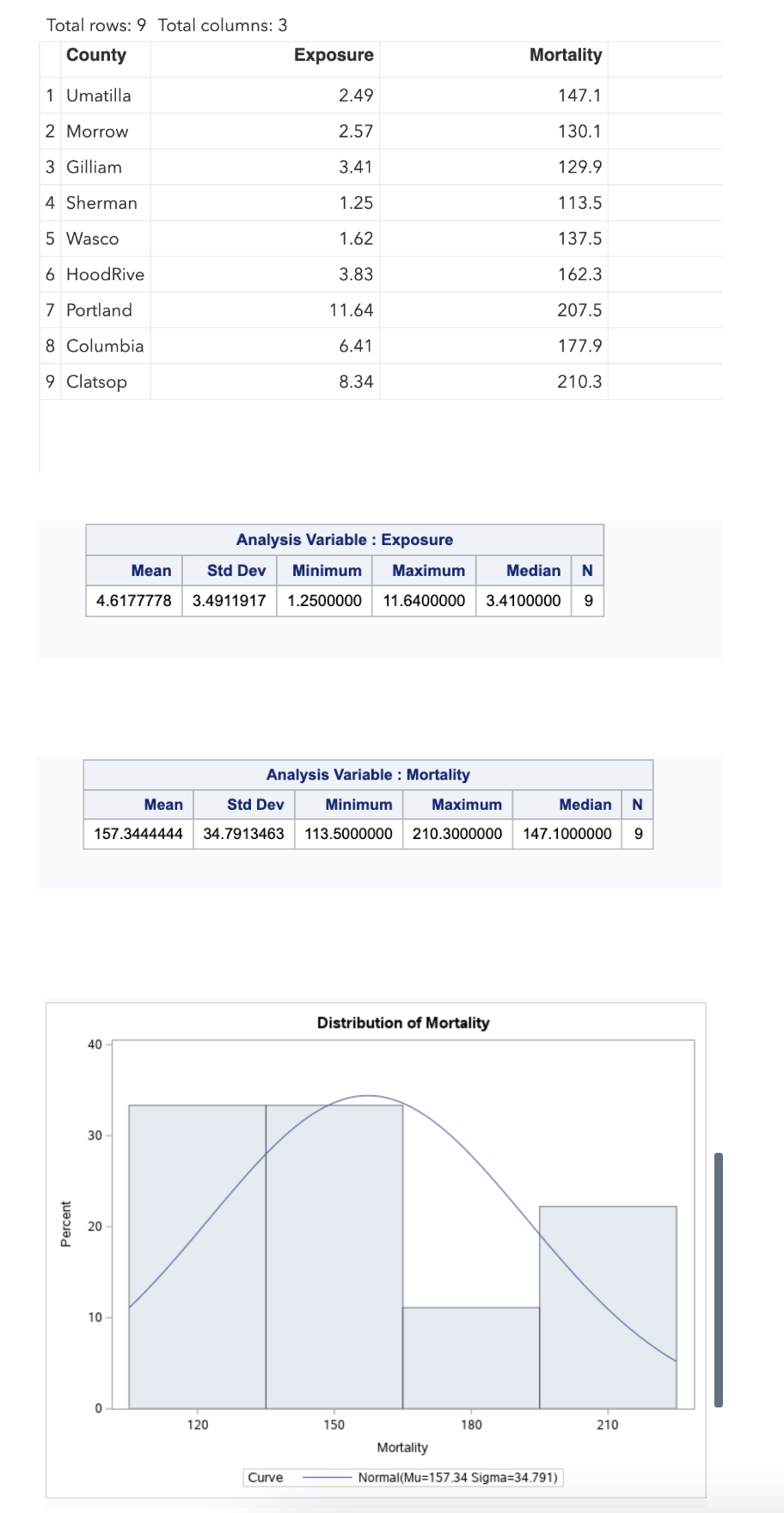
Task: Click the Analysis Variable : Mortality title
Action: 368,775
